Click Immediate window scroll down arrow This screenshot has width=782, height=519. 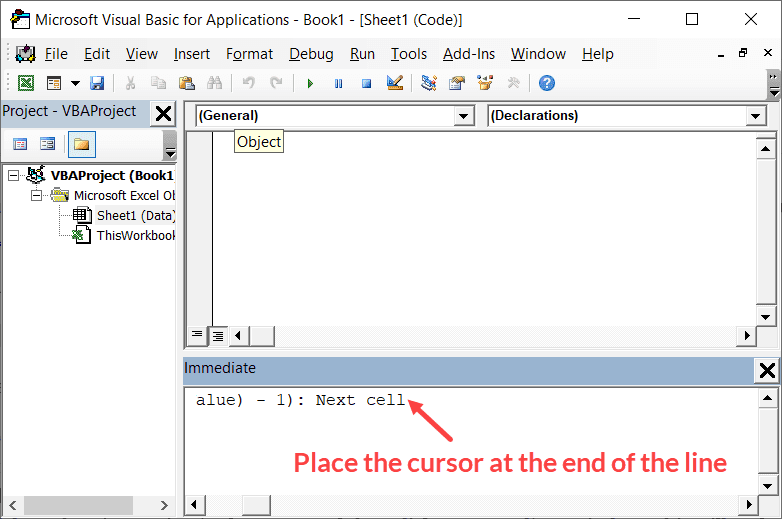coord(768,486)
